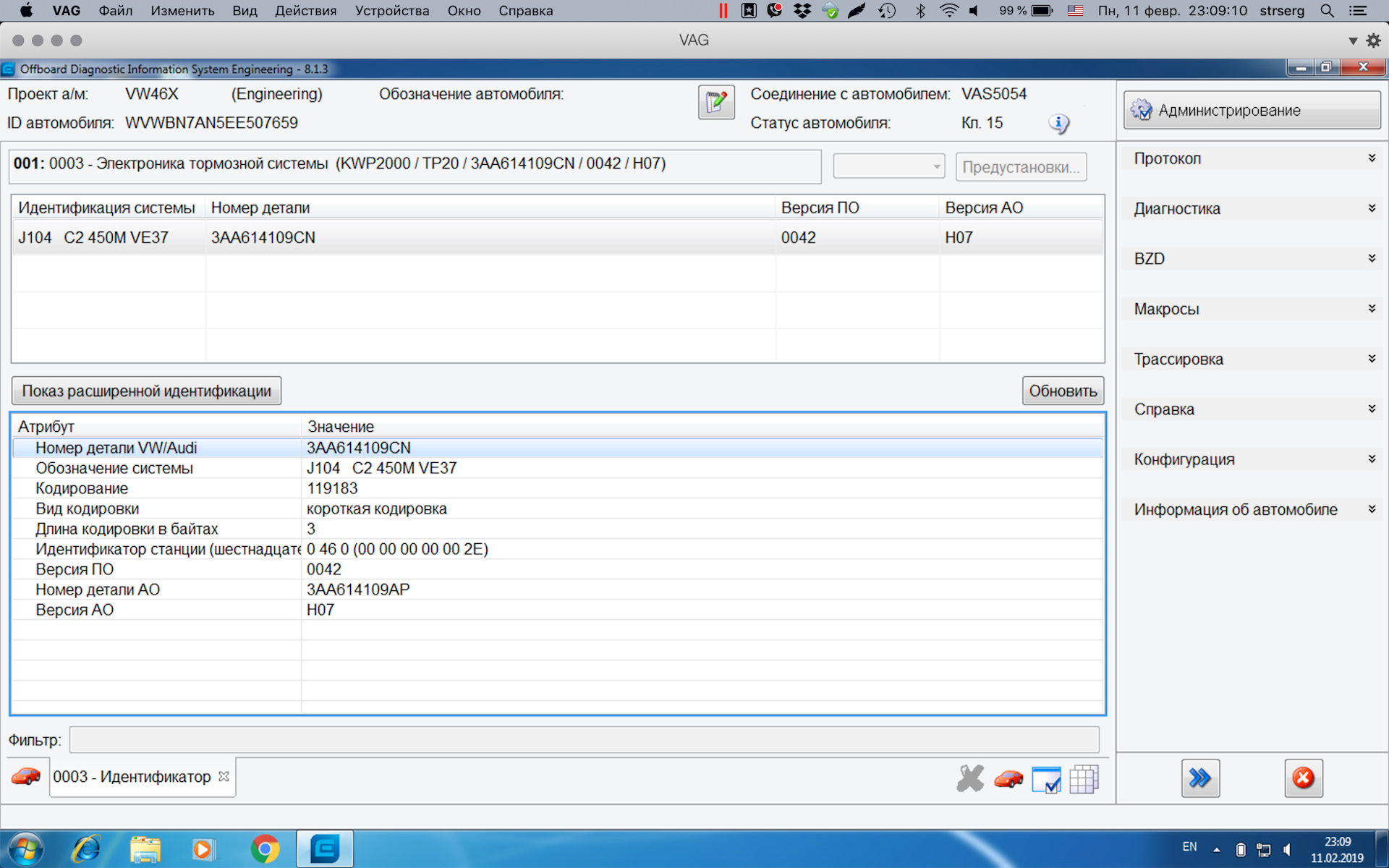Click the blue double-arrow forward button

pos(1200,778)
